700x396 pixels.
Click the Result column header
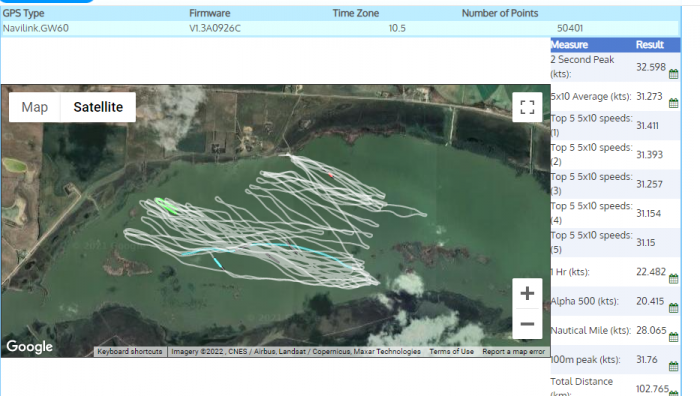click(x=650, y=45)
